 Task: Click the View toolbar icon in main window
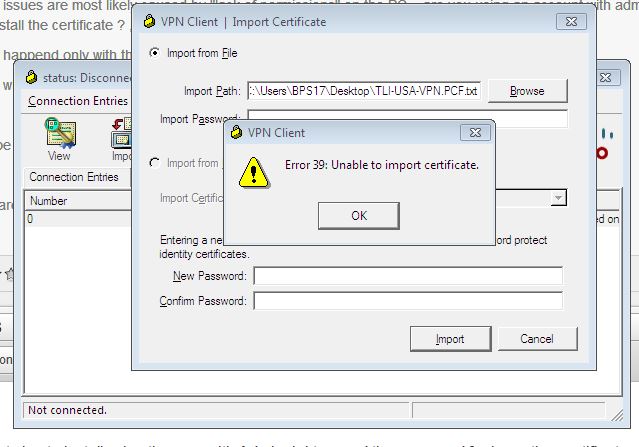click(x=59, y=139)
